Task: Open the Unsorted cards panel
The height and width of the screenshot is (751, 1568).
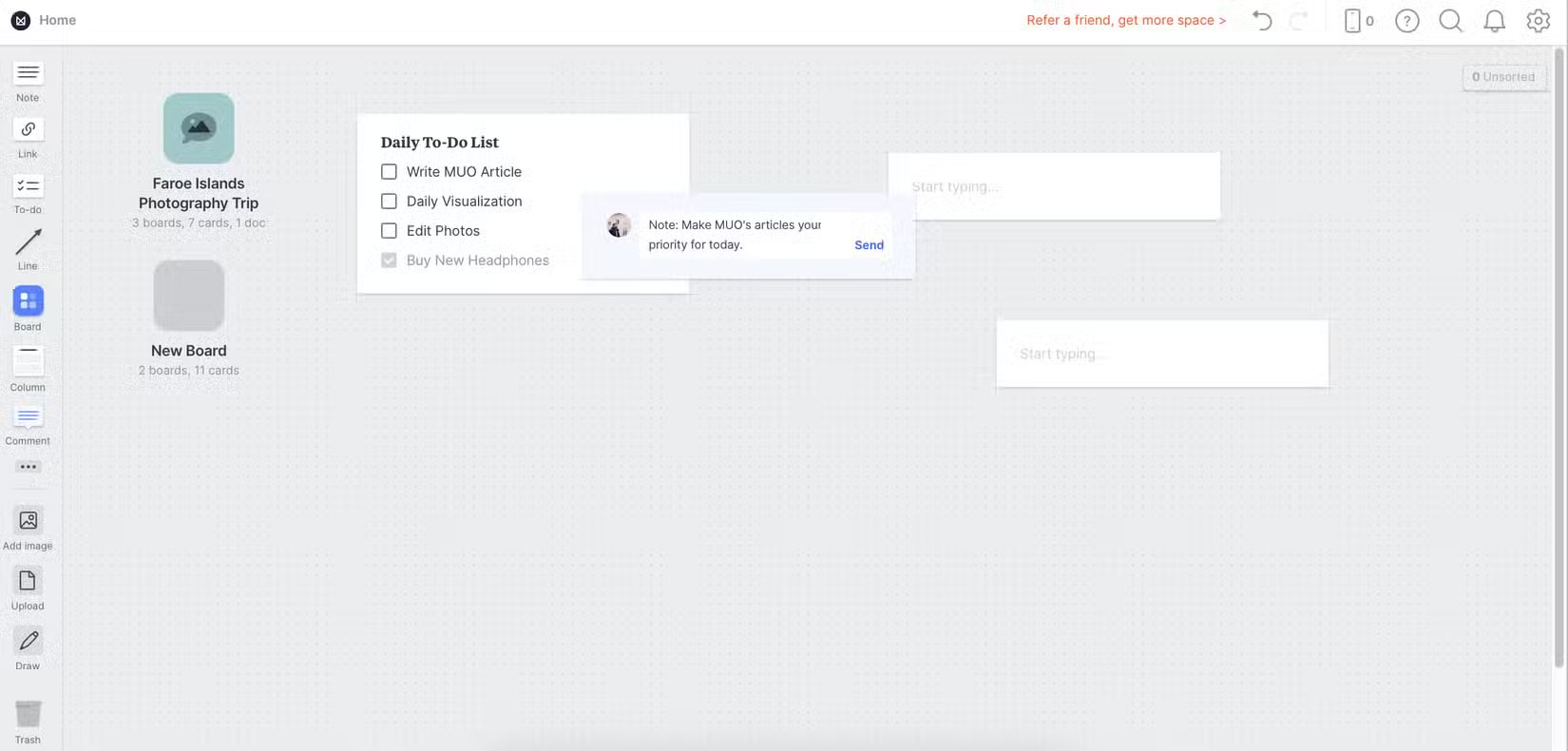Action: [1503, 77]
